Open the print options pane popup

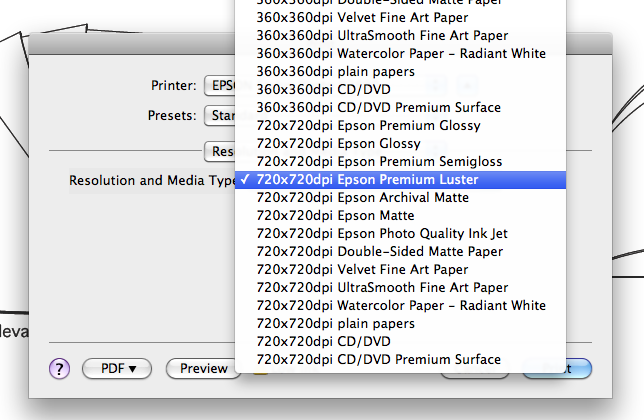pos(220,151)
